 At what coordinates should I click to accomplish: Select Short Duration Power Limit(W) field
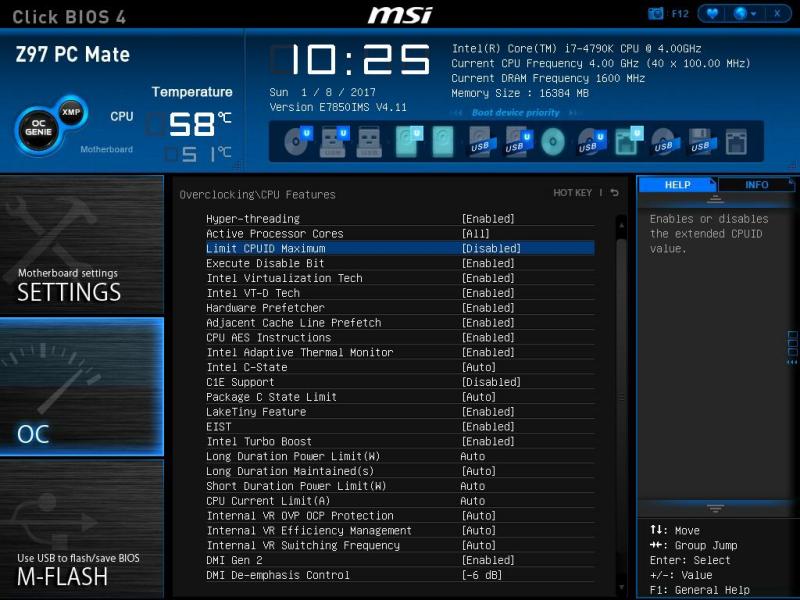[x=399, y=486]
